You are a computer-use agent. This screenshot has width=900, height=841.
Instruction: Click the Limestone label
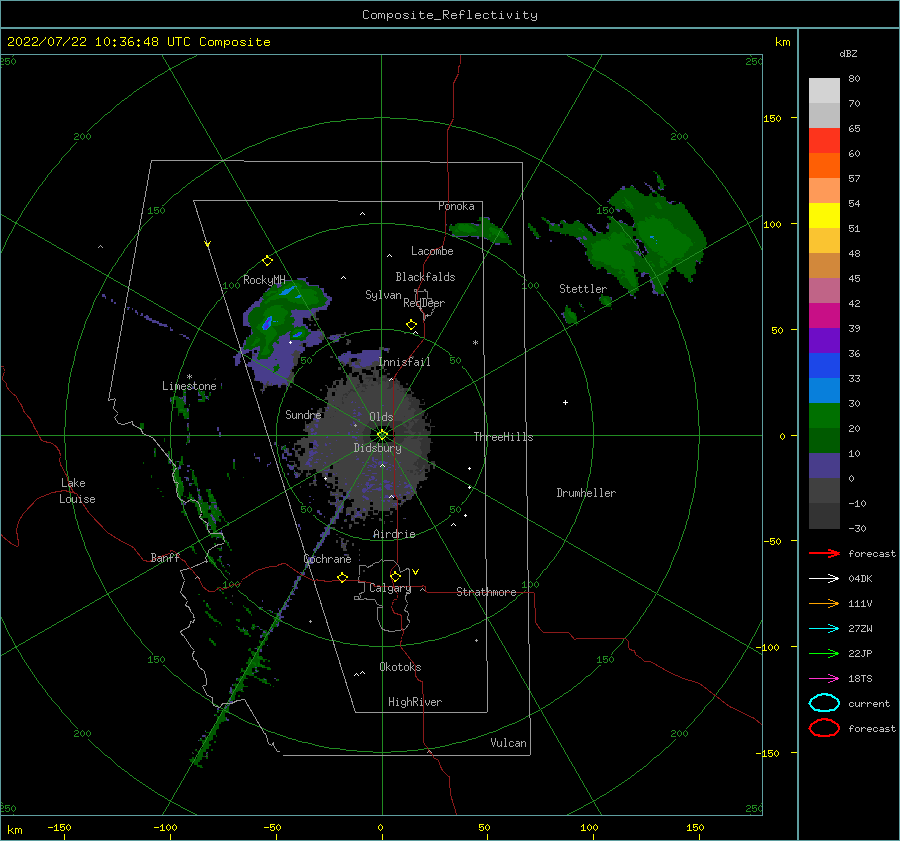(189, 386)
